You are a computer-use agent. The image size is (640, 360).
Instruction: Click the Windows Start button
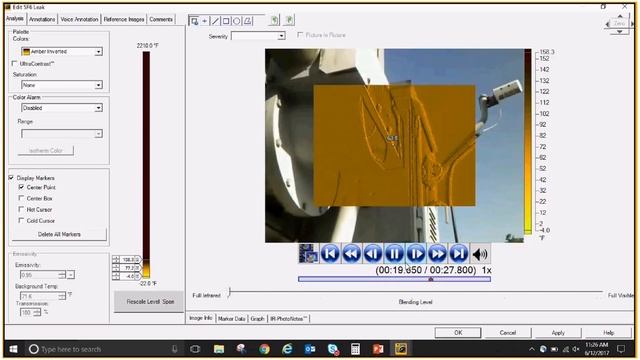coord(13,349)
